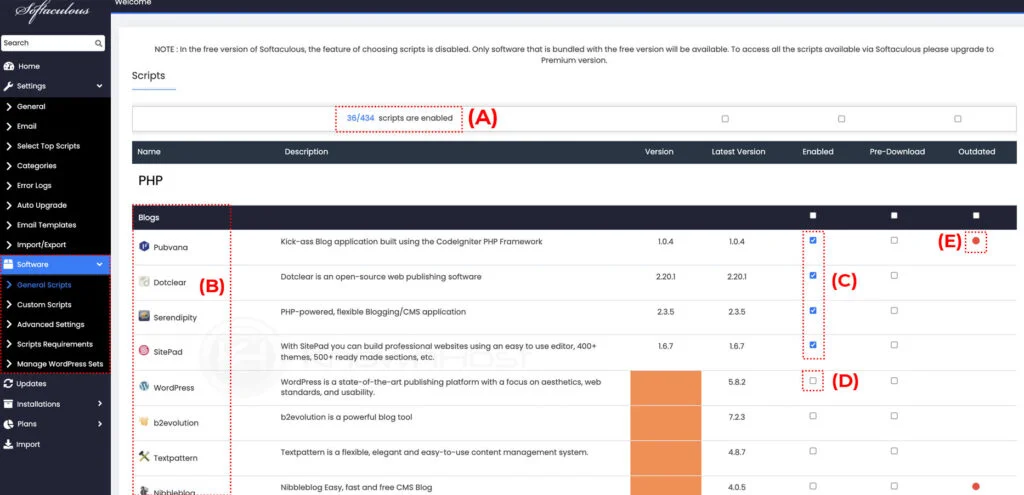This screenshot has width=1024, height=495.
Task: Toggle Blogs category Pre-Download select-all checkbox
Action: (894, 216)
